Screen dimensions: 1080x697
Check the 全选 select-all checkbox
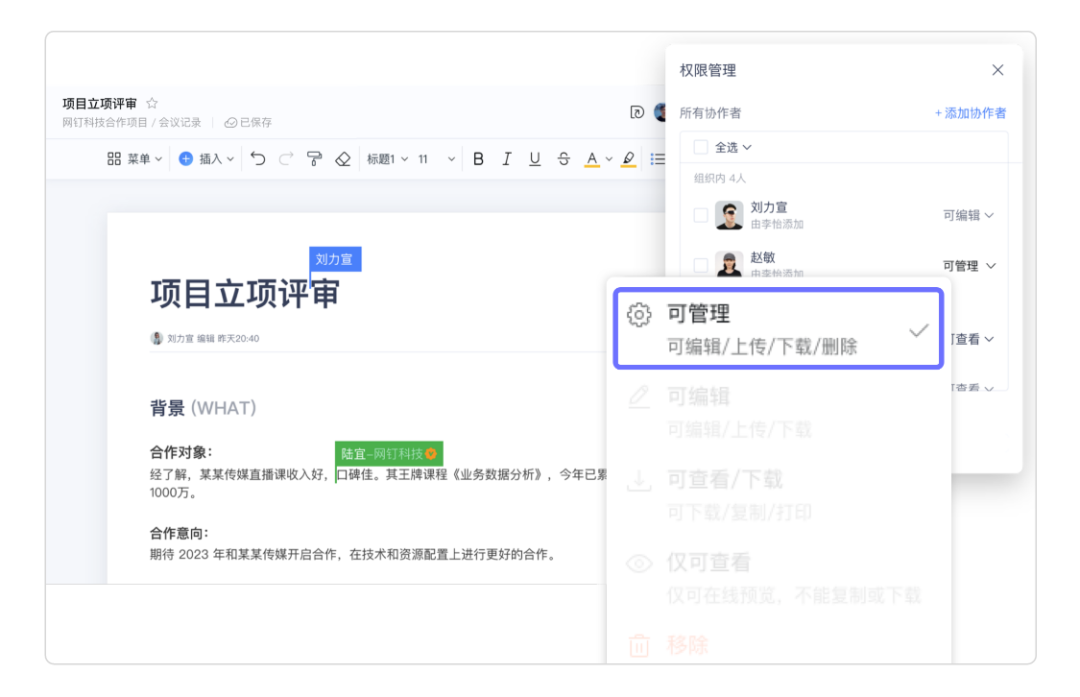(x=700, y=147)
